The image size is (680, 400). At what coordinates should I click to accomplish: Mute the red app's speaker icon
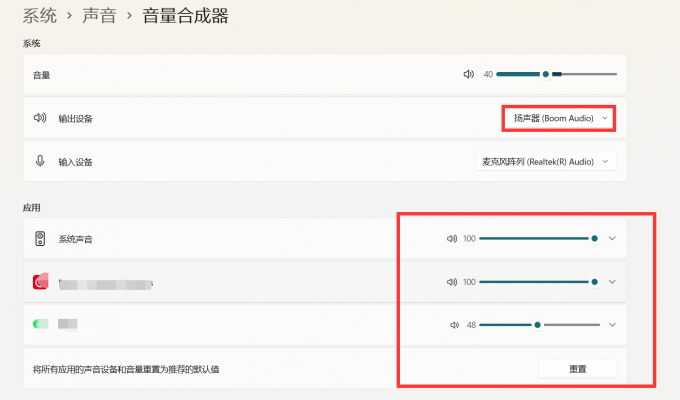(x=452, y=282)
